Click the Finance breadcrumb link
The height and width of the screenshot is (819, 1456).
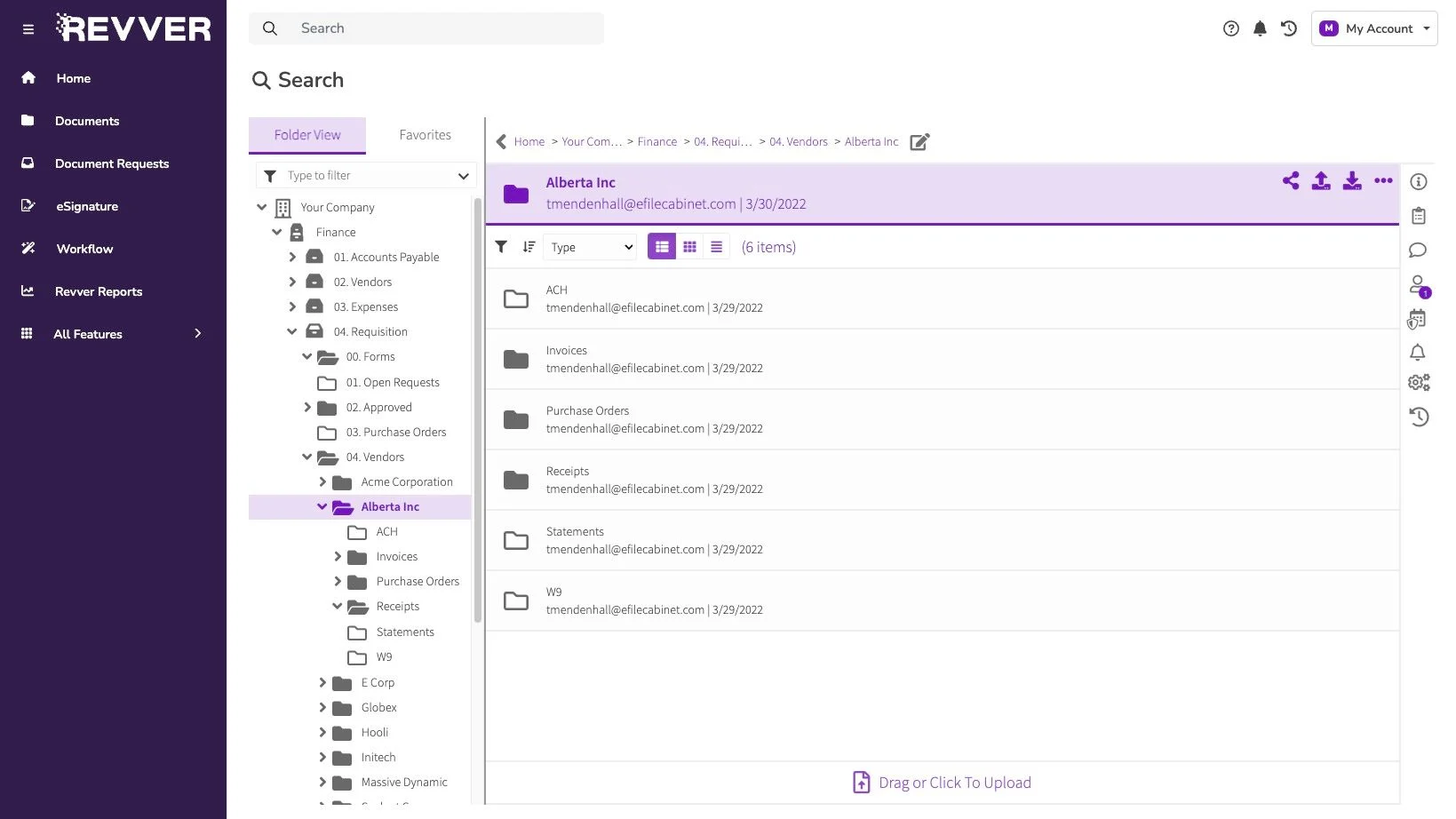pos(657,142)
